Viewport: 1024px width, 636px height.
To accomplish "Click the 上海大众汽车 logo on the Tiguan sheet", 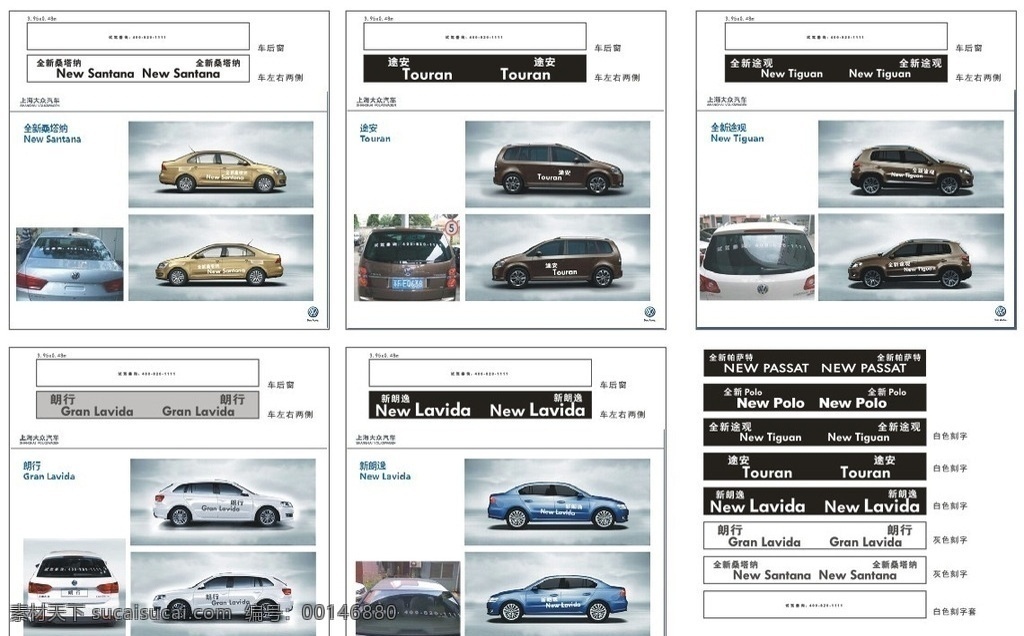I will click(x=727, y=101).
